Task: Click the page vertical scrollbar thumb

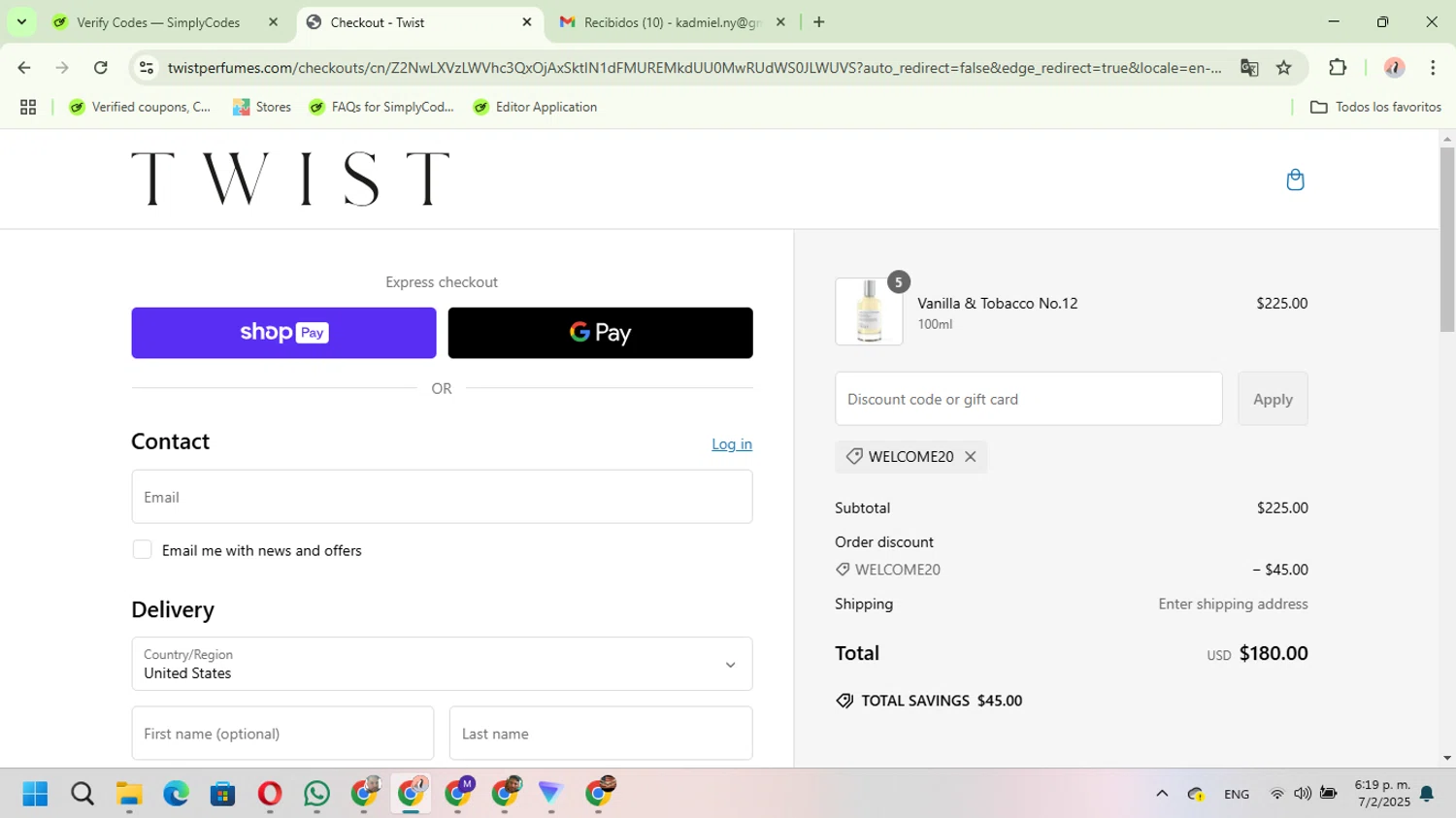Action: (x=1447, y=240)
